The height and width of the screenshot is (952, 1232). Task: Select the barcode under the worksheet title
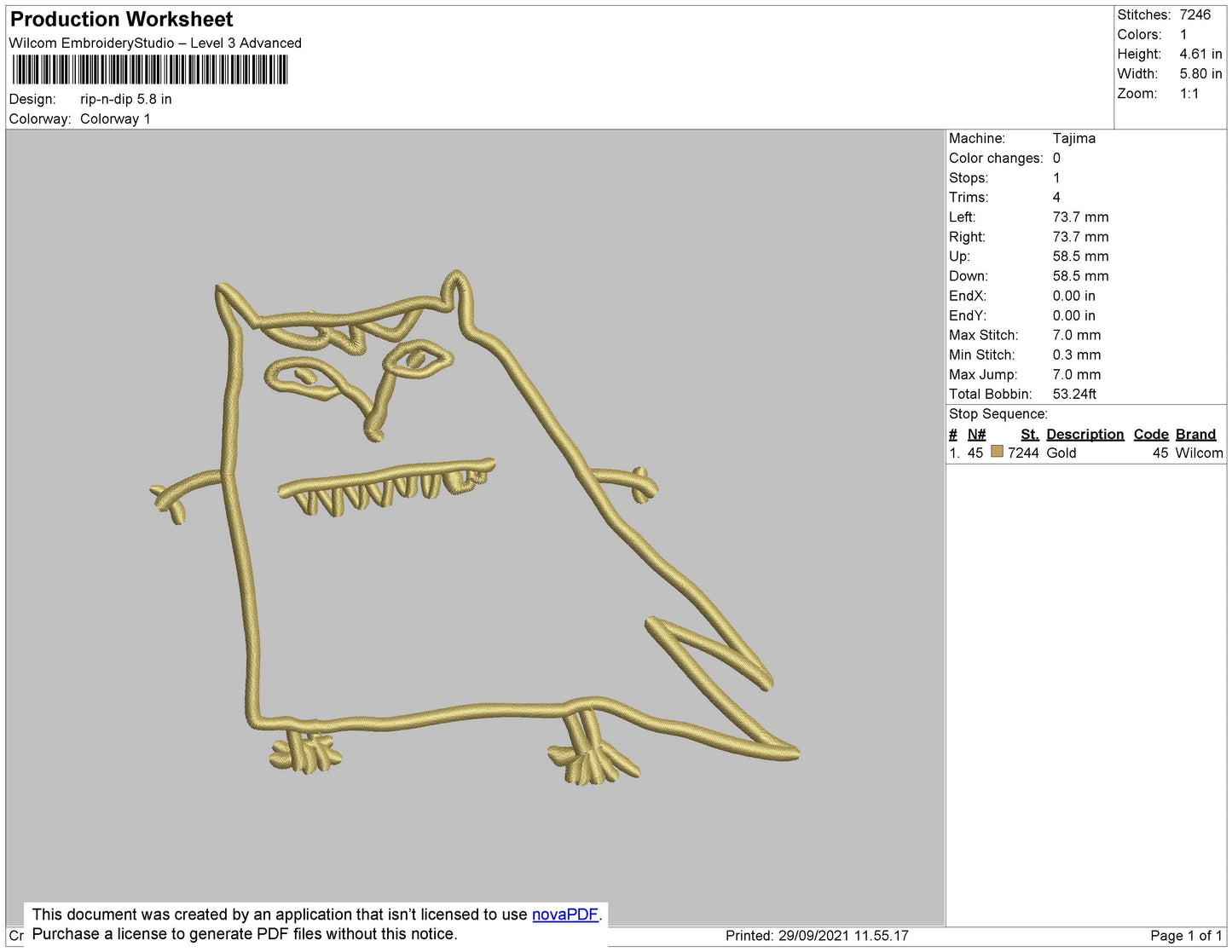(150, 70)
